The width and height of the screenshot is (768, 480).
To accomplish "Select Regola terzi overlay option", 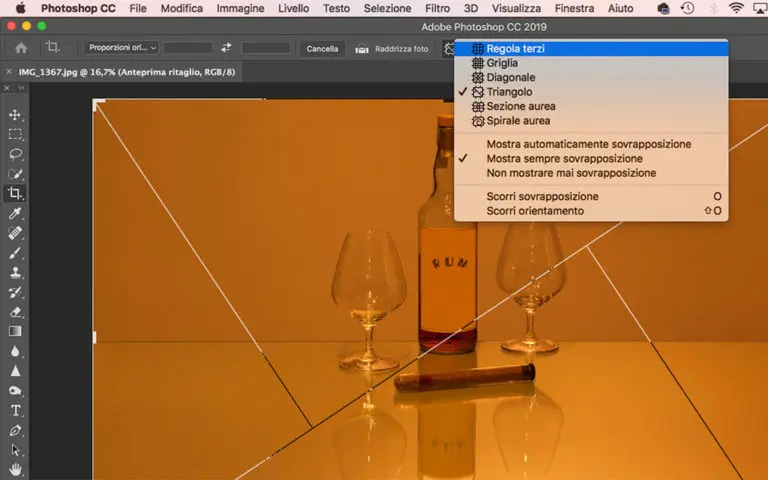I will tap(515, 48).
